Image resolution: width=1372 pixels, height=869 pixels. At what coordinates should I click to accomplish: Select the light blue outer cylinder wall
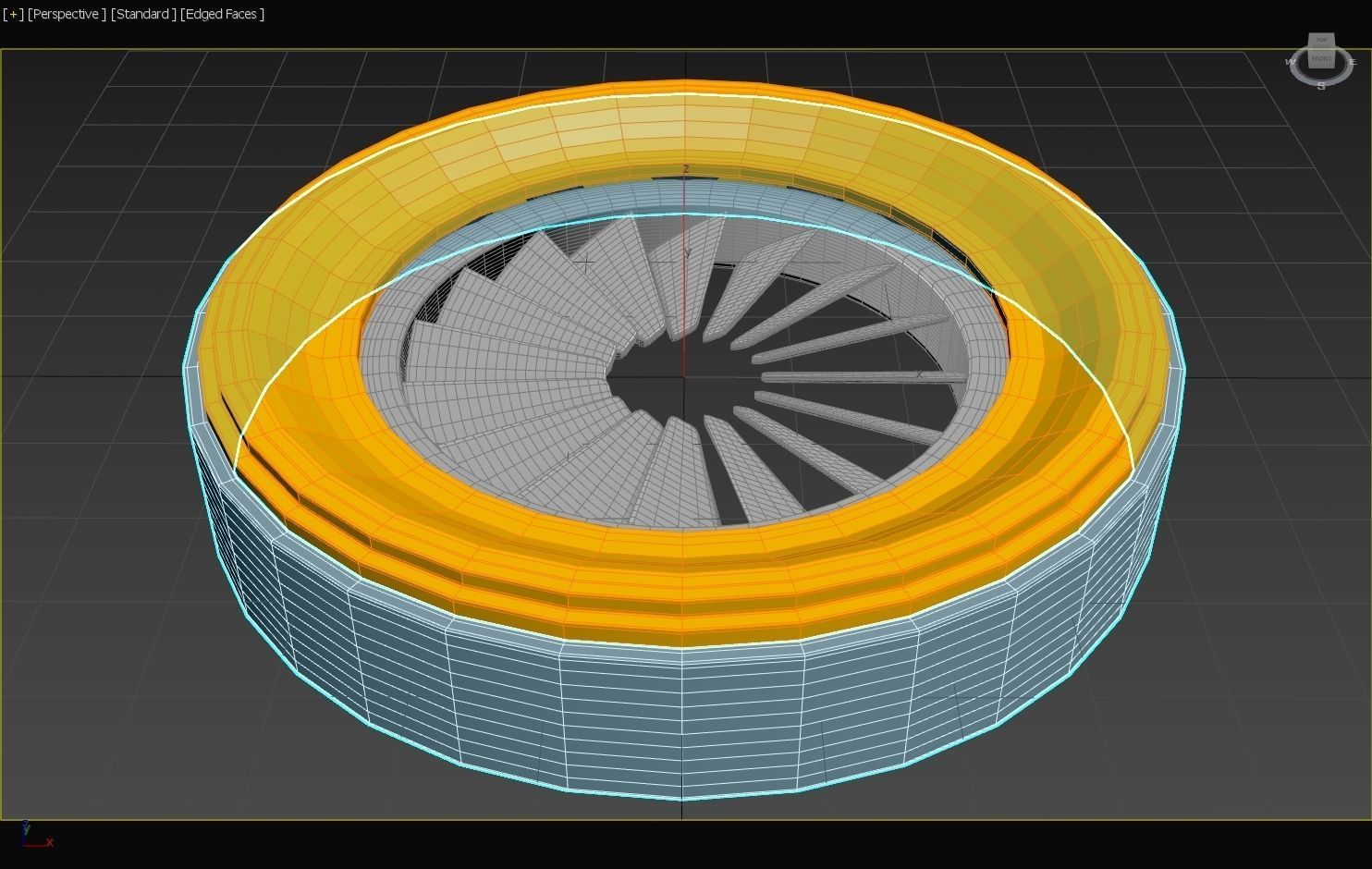coord(684,721)
